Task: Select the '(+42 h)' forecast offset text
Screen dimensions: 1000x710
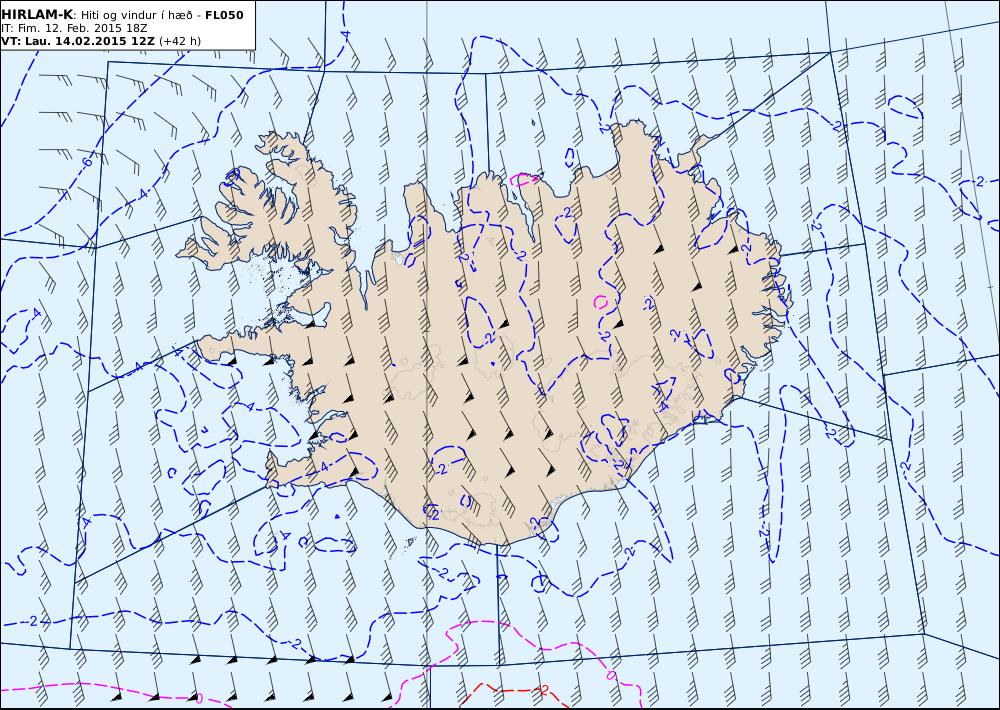Action: coord(180,41)
